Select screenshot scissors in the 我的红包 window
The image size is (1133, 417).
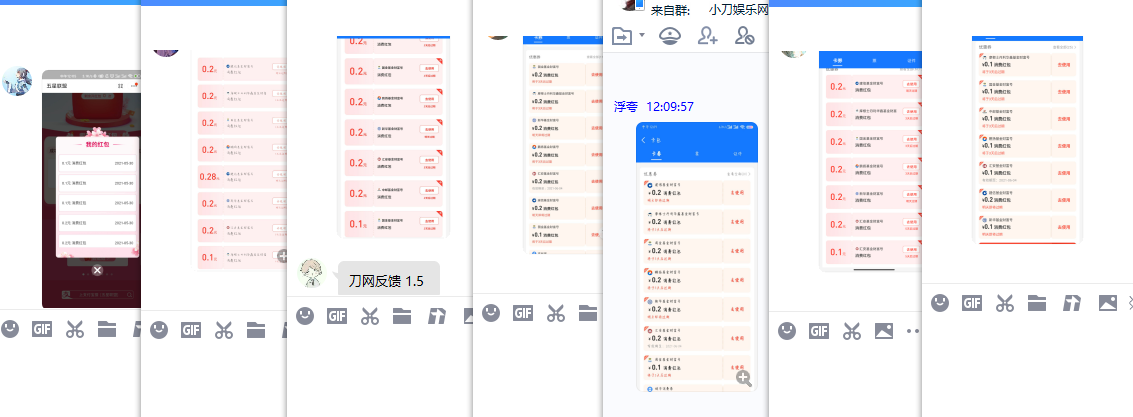tap(74, 330)
